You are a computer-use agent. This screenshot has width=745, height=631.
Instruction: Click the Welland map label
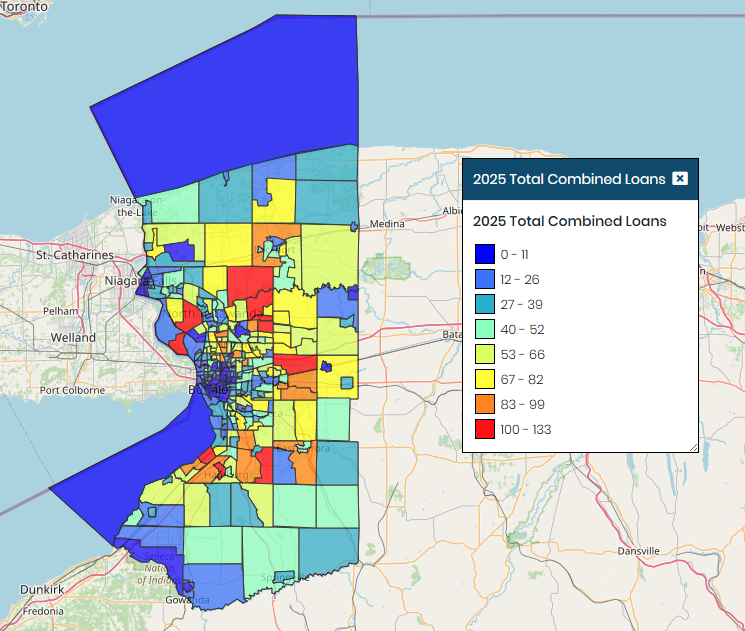[x=73, y=337]
